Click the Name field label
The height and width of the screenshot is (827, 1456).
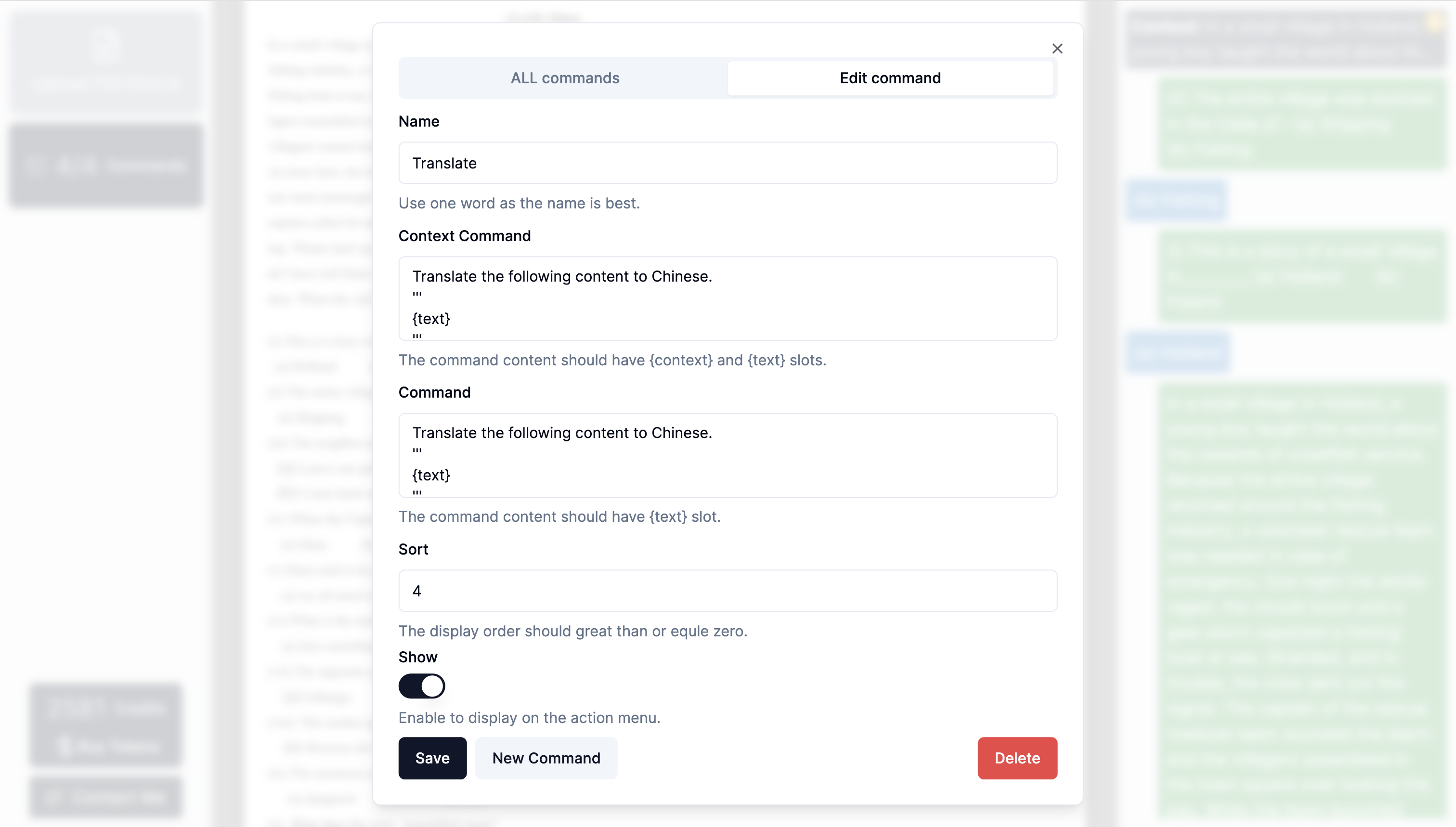pyautogui.click(x=419, y=122)
